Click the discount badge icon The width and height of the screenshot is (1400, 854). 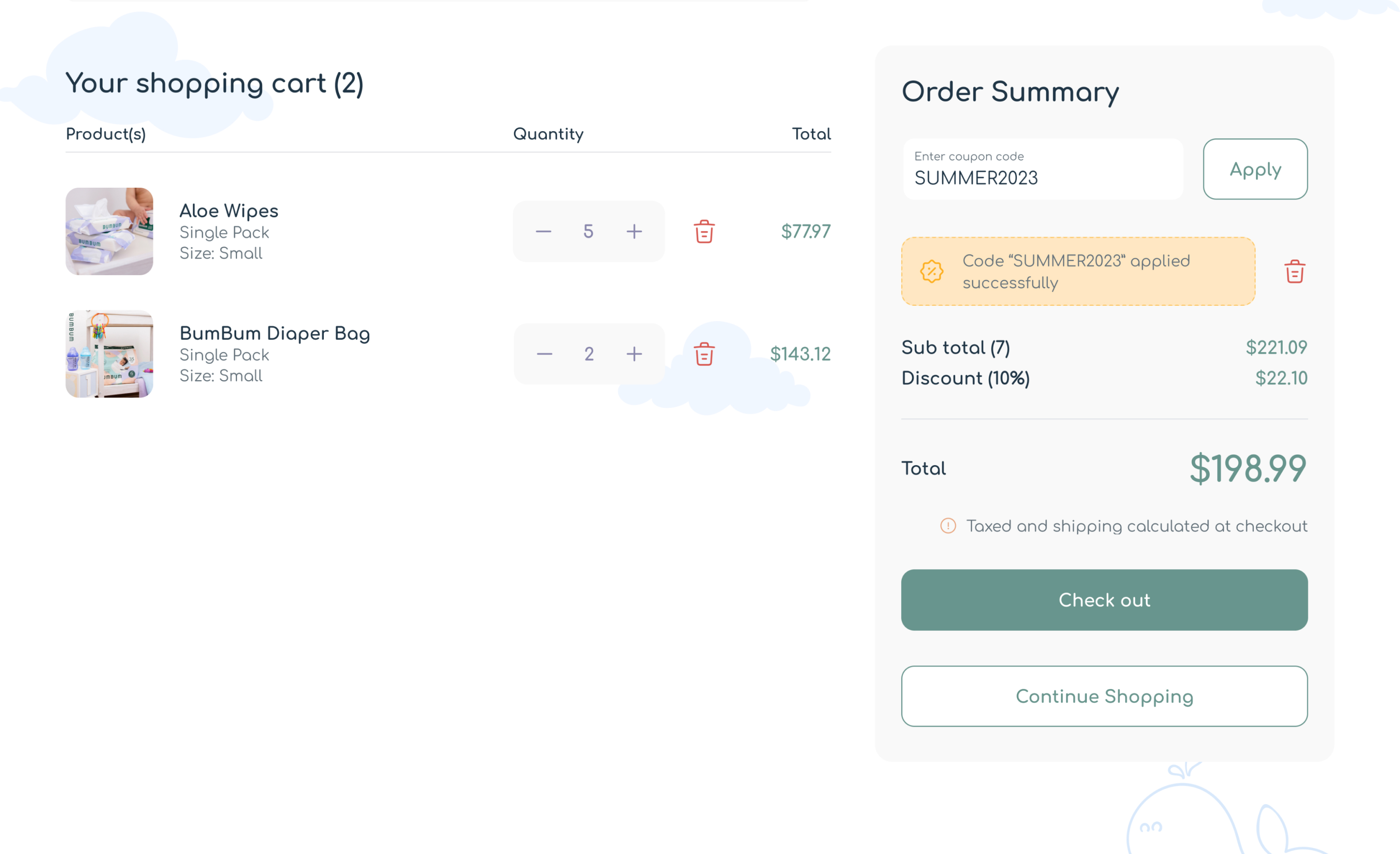tap(932, 272)
